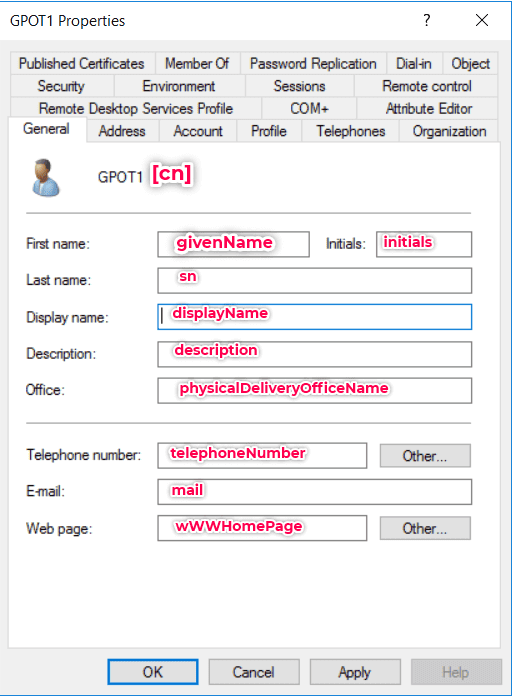Switch to the Address tab
Viewport: 513px width, 697px height.
[122, 131]
